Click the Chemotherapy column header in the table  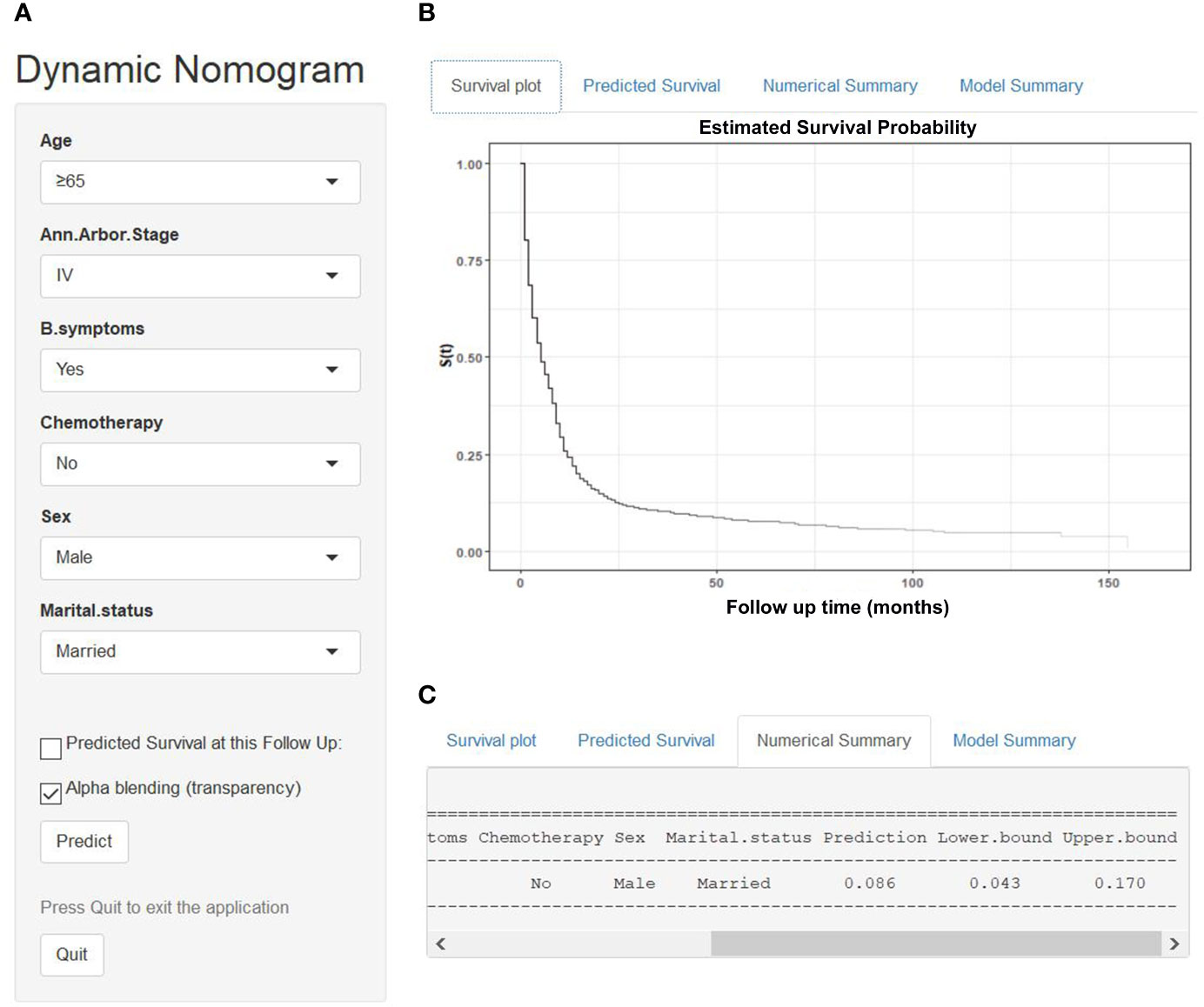tap(541, 837)
